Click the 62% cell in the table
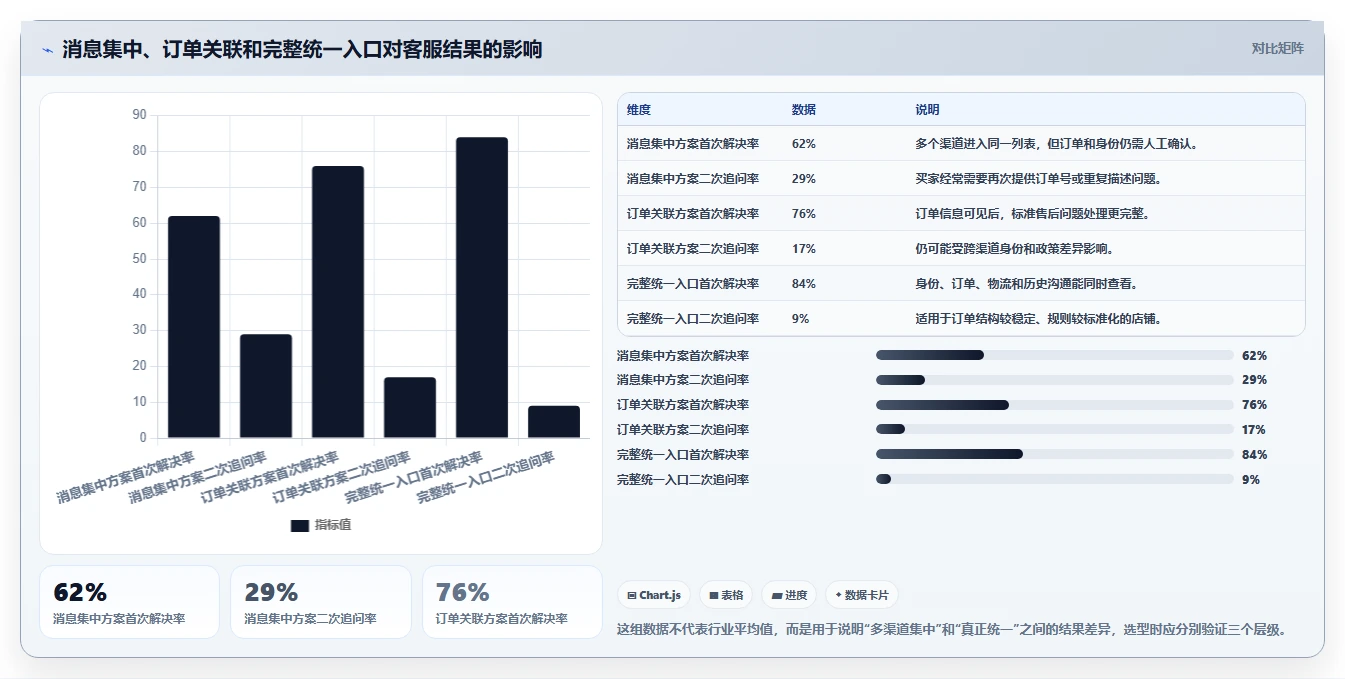The height and width of the screenshot is (679, 1345). [x=803, y=144]
